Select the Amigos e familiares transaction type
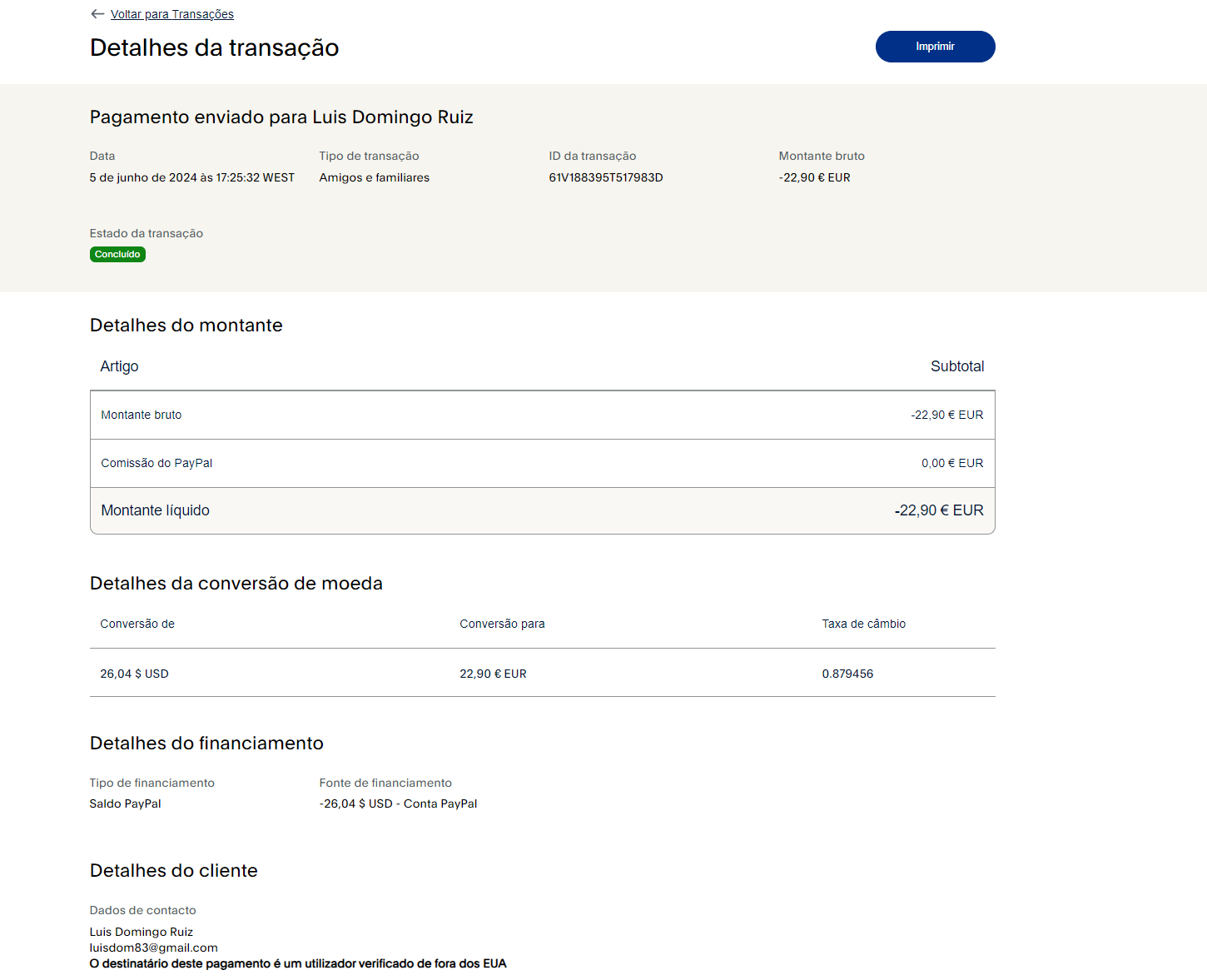The image size is (1207, 980). 374,177
